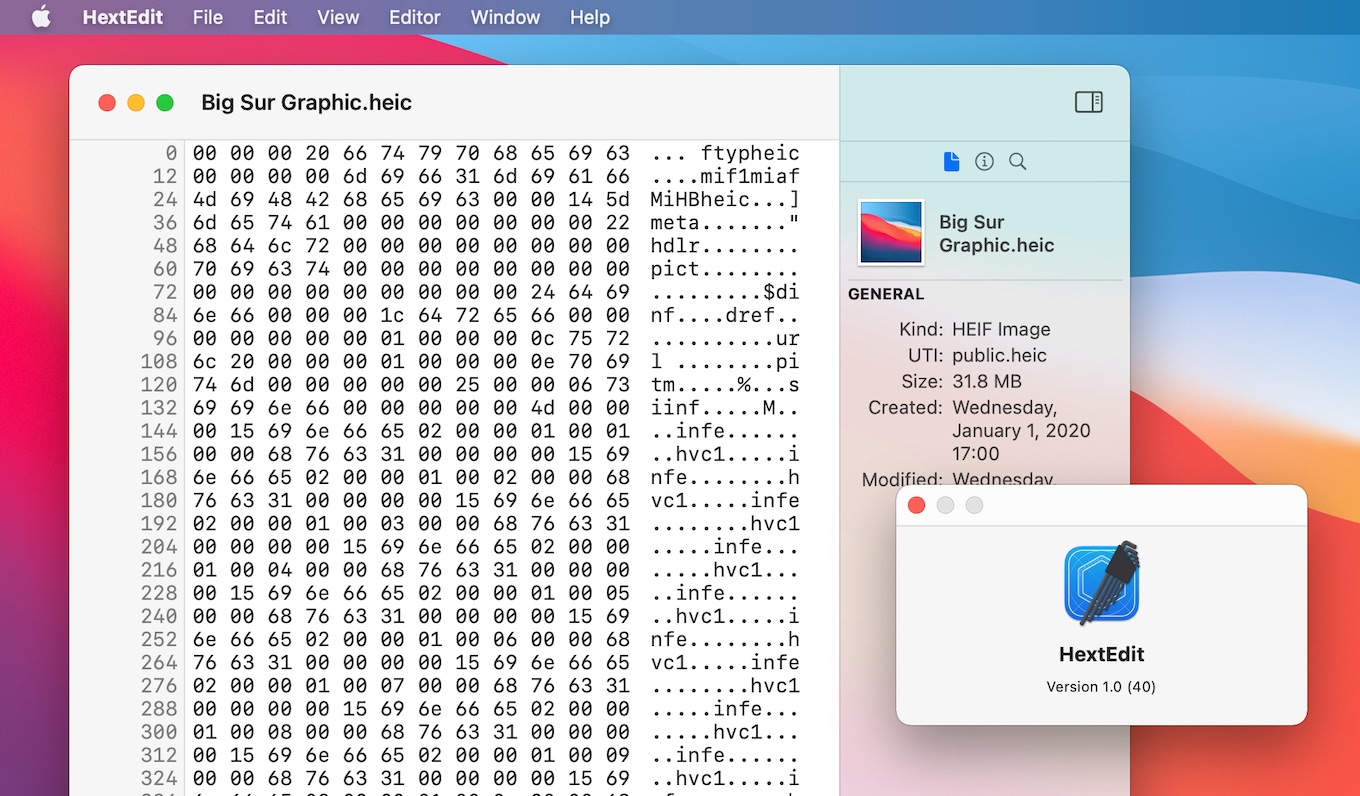The height and width of the screenshot is (796, 1360).
Task: Close the HextEdit About window
Action: [916, 505]
